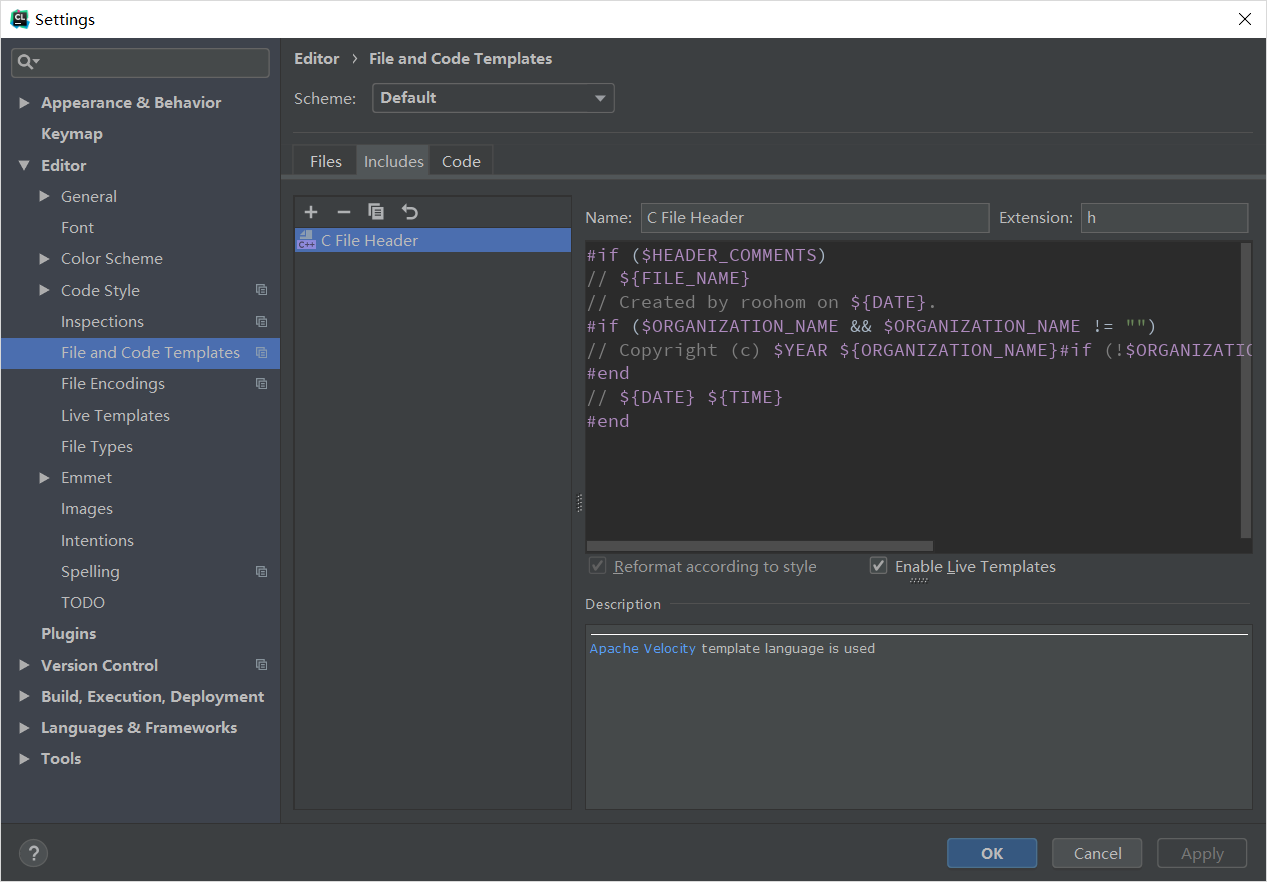
Task: Click the template Name field
Action: click(x=815, y=217)
